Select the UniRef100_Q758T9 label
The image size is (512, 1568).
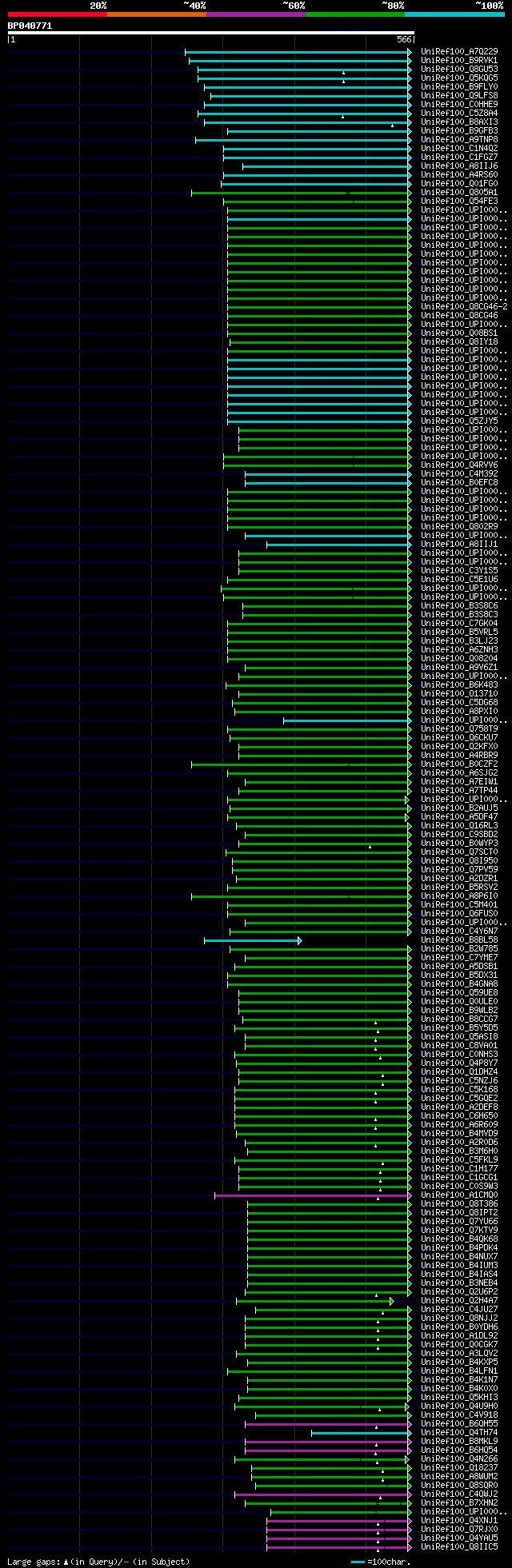[x=459, y=728]
